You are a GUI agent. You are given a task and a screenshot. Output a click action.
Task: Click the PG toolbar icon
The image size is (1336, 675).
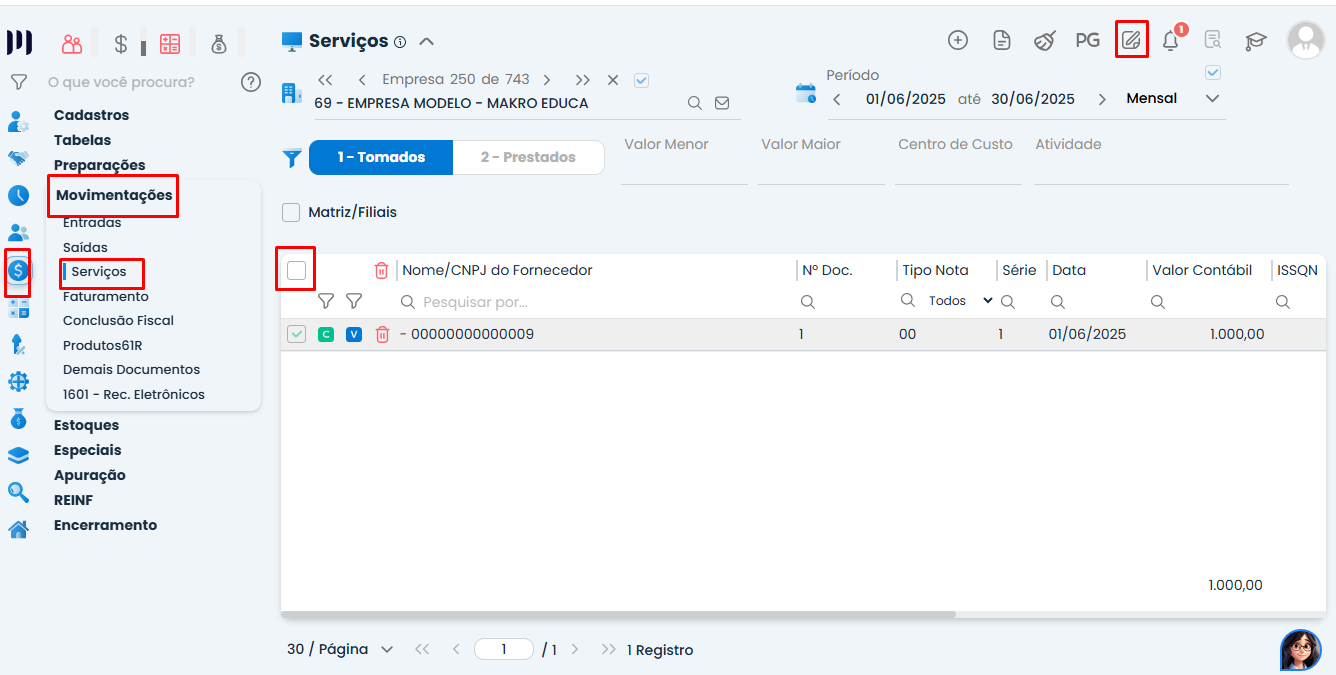pyautogui.click(x=1087, y=40)
